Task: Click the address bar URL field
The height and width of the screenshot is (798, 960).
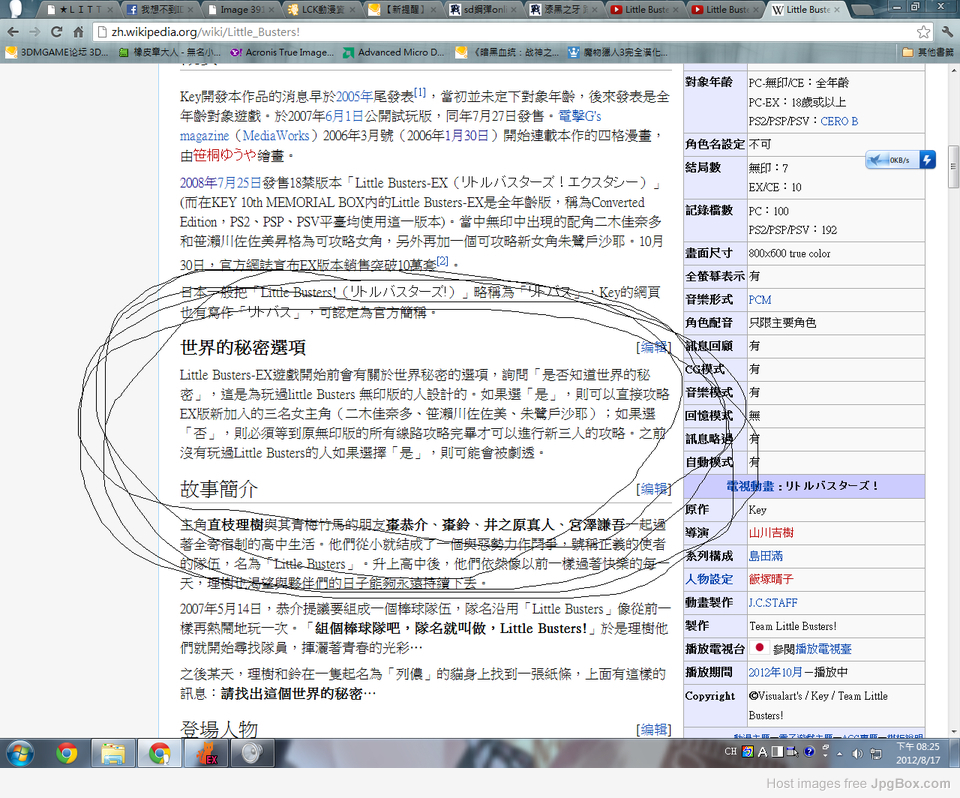Action: pos(500,32)
